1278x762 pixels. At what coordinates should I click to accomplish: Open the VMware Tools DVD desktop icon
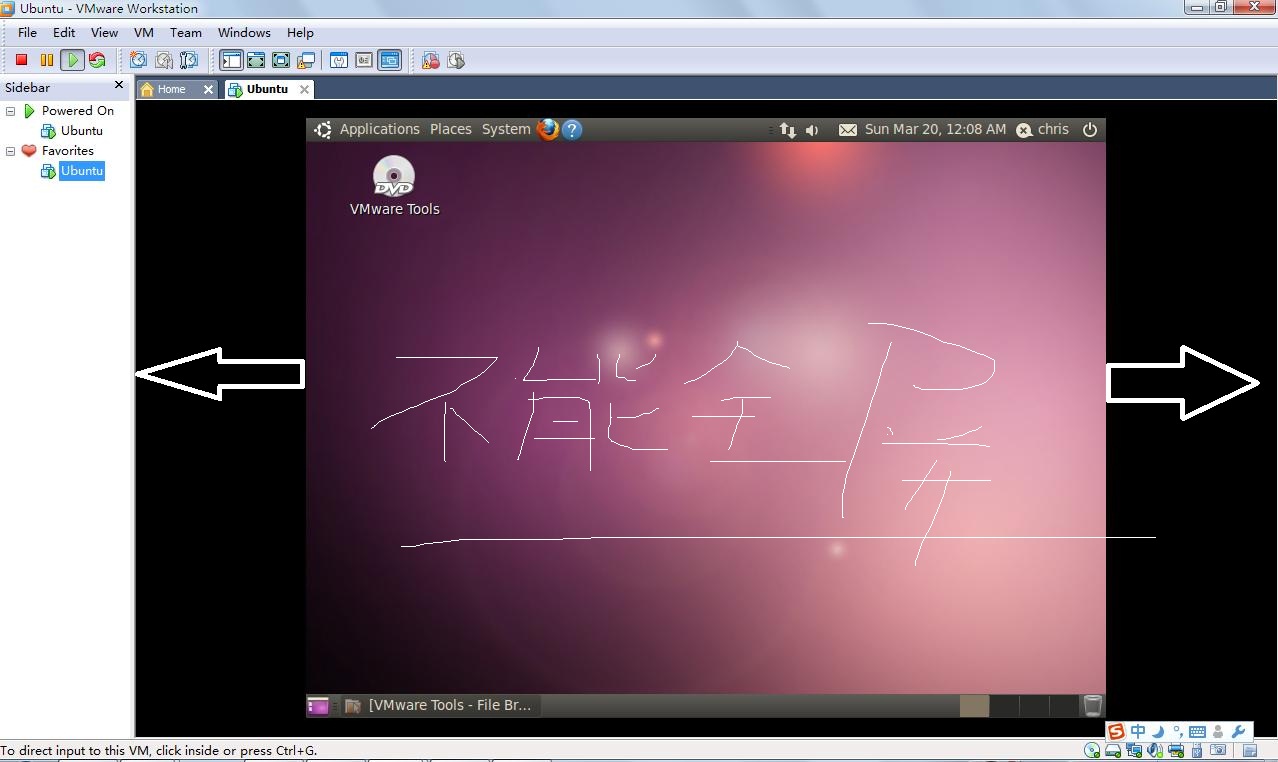point(394,186)
